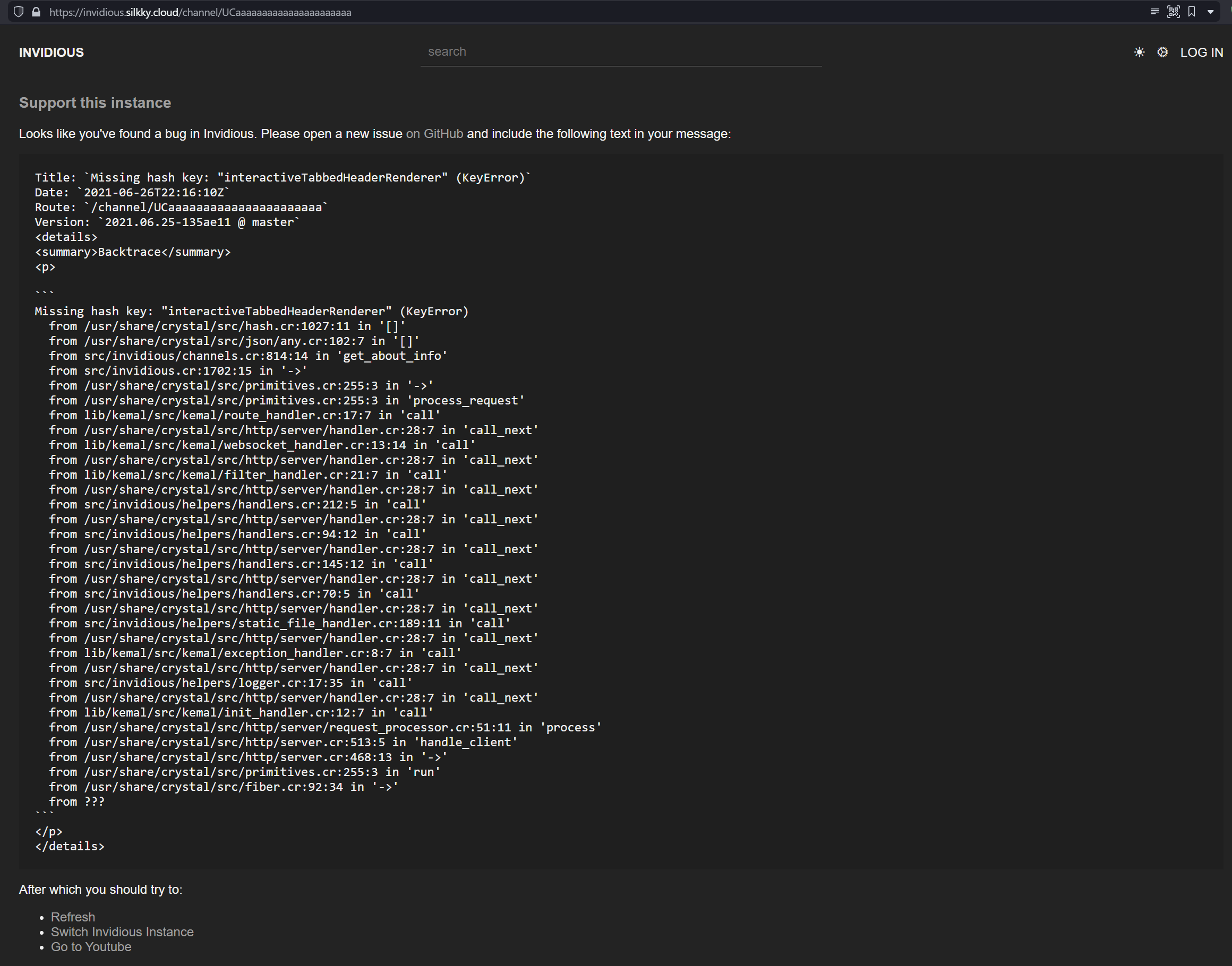Viewport: 1232px width, 966px height.
Task: Toggle between dark and light display mode
Action: pyautogui.click(x=1139, y=52)
